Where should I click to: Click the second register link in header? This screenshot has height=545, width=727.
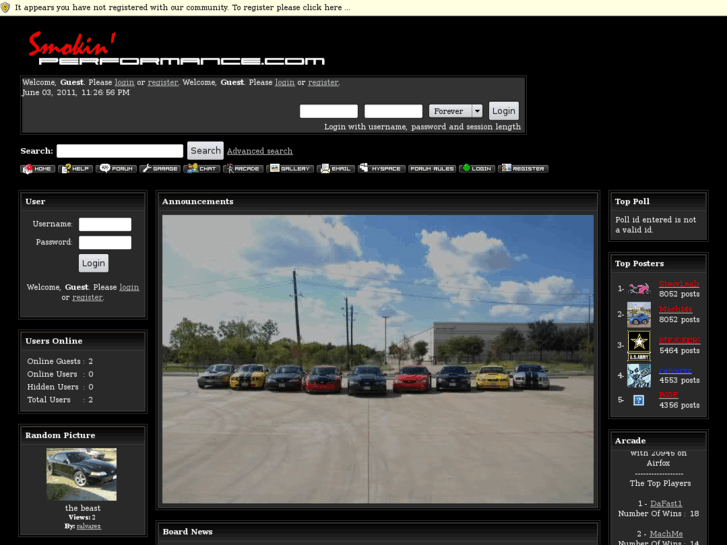tap(323, 82)
